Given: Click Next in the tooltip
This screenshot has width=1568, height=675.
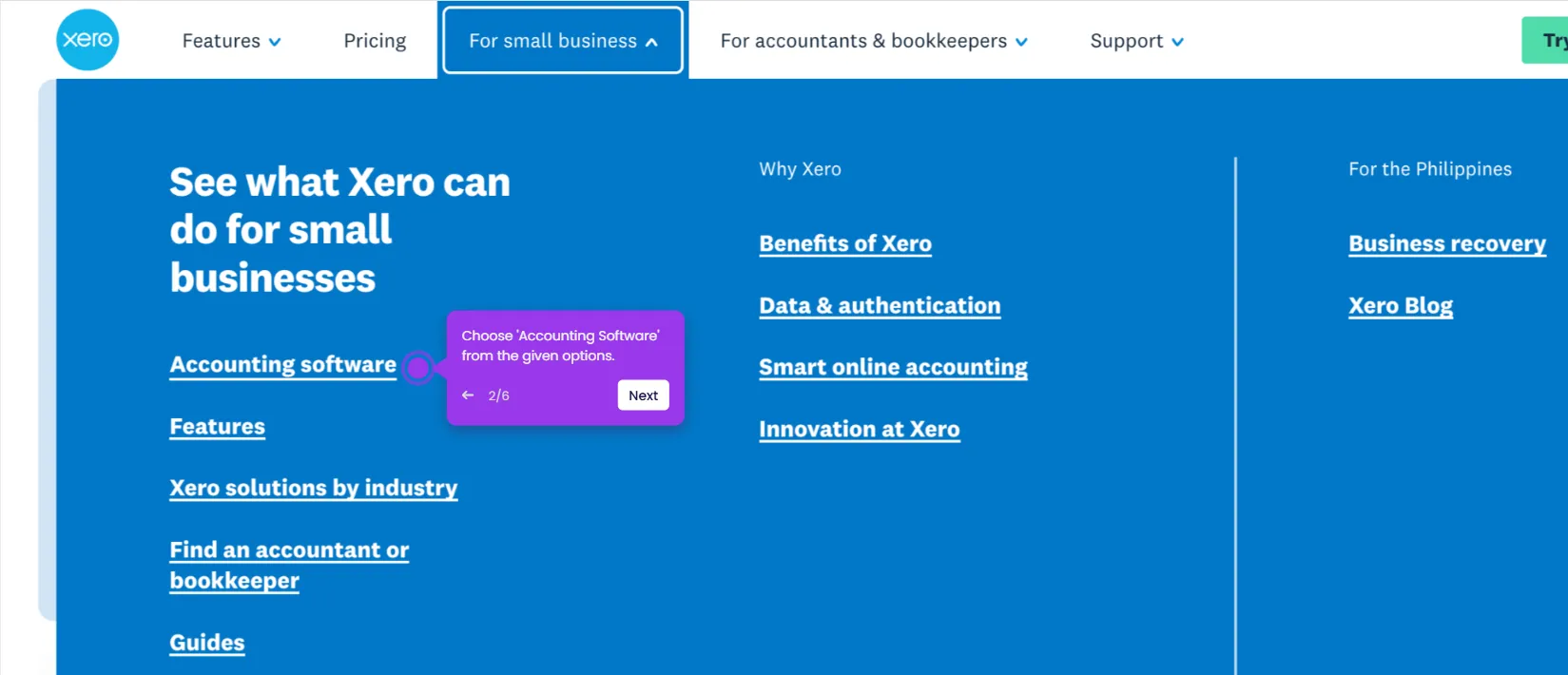Looking at the screenshot, I should point(644,395).
